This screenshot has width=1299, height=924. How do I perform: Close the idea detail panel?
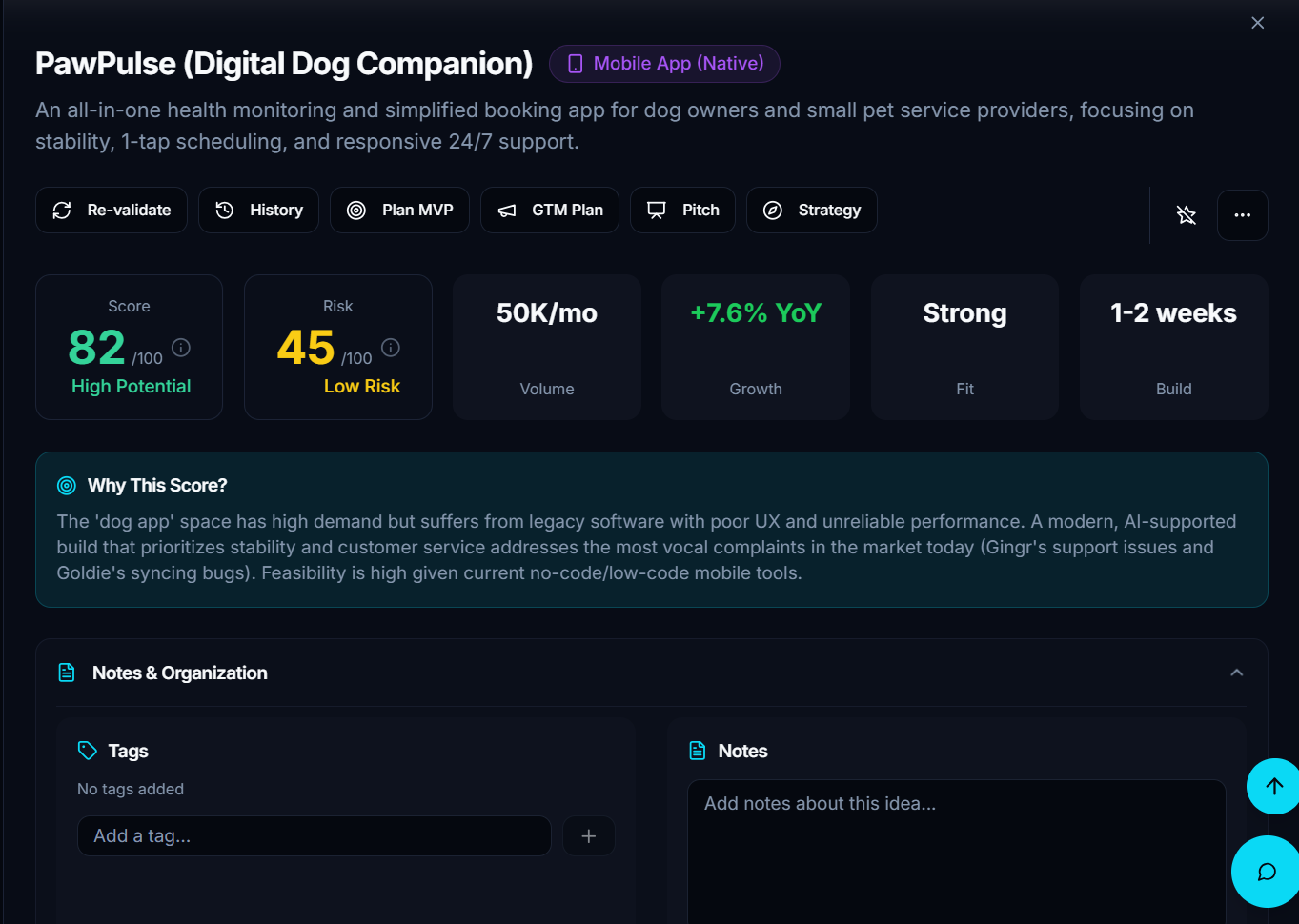tap(1257, 23)
